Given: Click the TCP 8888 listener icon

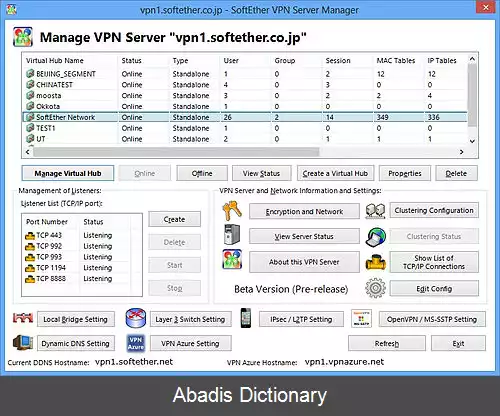Looking at the screenshot, I should point(30,279).
